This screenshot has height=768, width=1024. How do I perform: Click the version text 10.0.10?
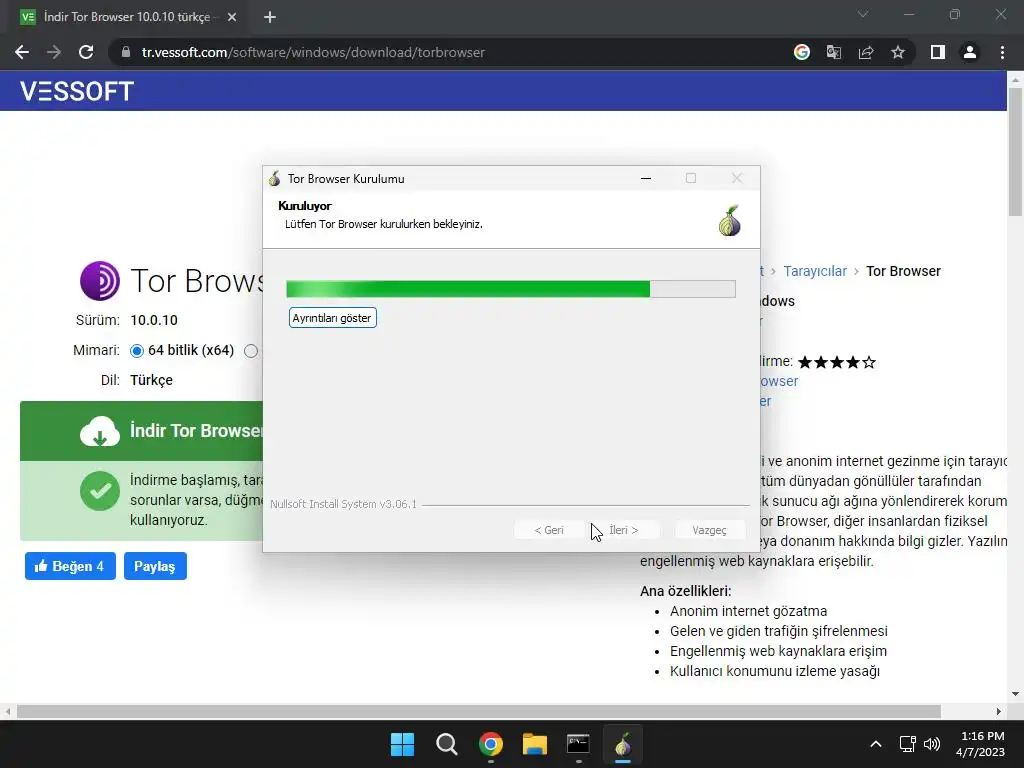pos(153,321)
